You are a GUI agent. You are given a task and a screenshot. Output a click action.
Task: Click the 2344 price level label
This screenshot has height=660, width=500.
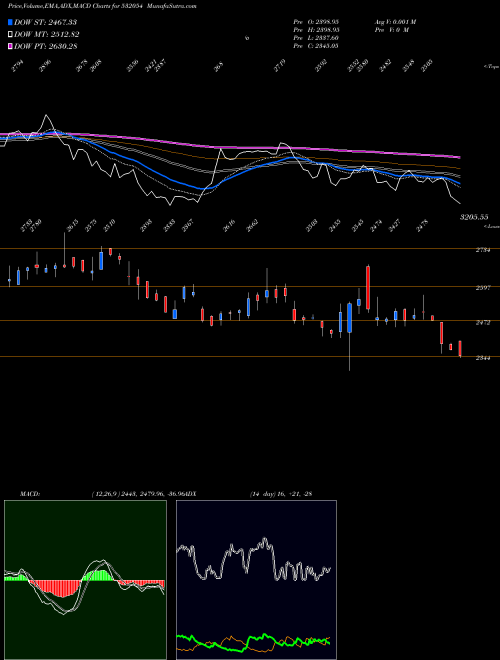tap(483, 358)
